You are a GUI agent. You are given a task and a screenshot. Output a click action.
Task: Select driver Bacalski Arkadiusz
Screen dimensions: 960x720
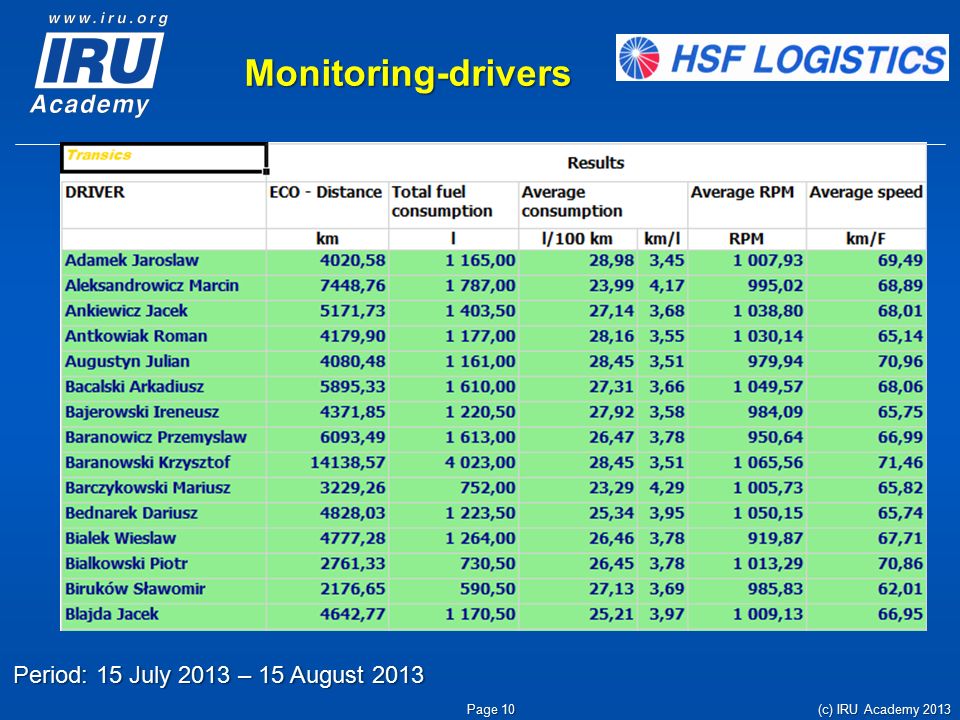pos(135,386)
